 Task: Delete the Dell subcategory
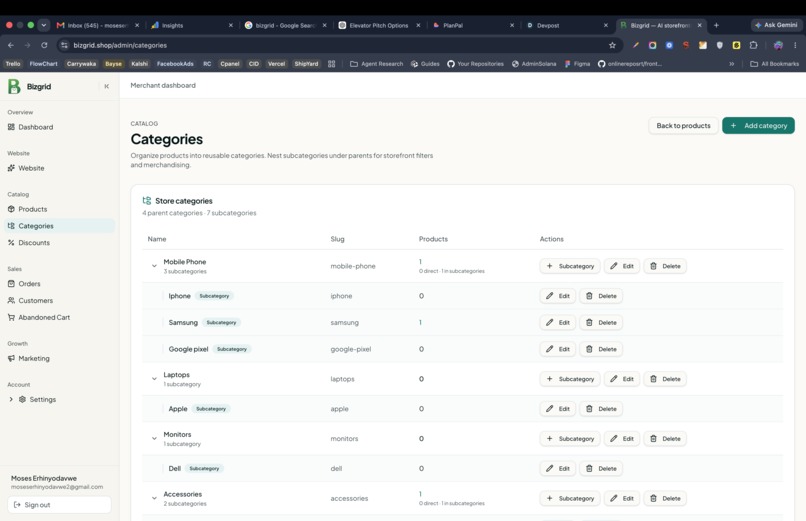(x=601, y=469)
